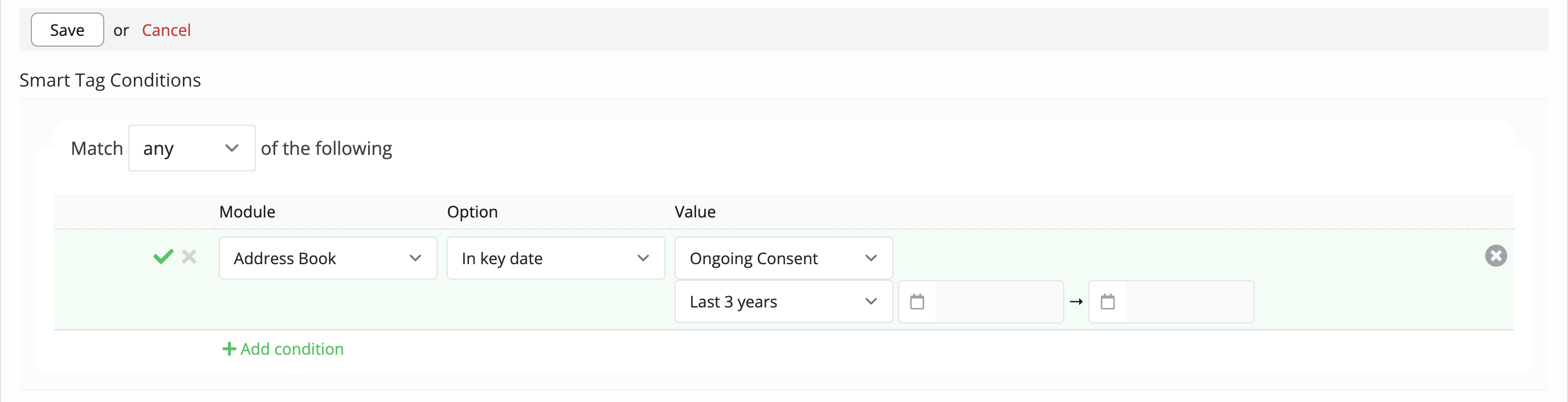
Task: Open the Last 3 years range dropdown
Action: (783, 302)
